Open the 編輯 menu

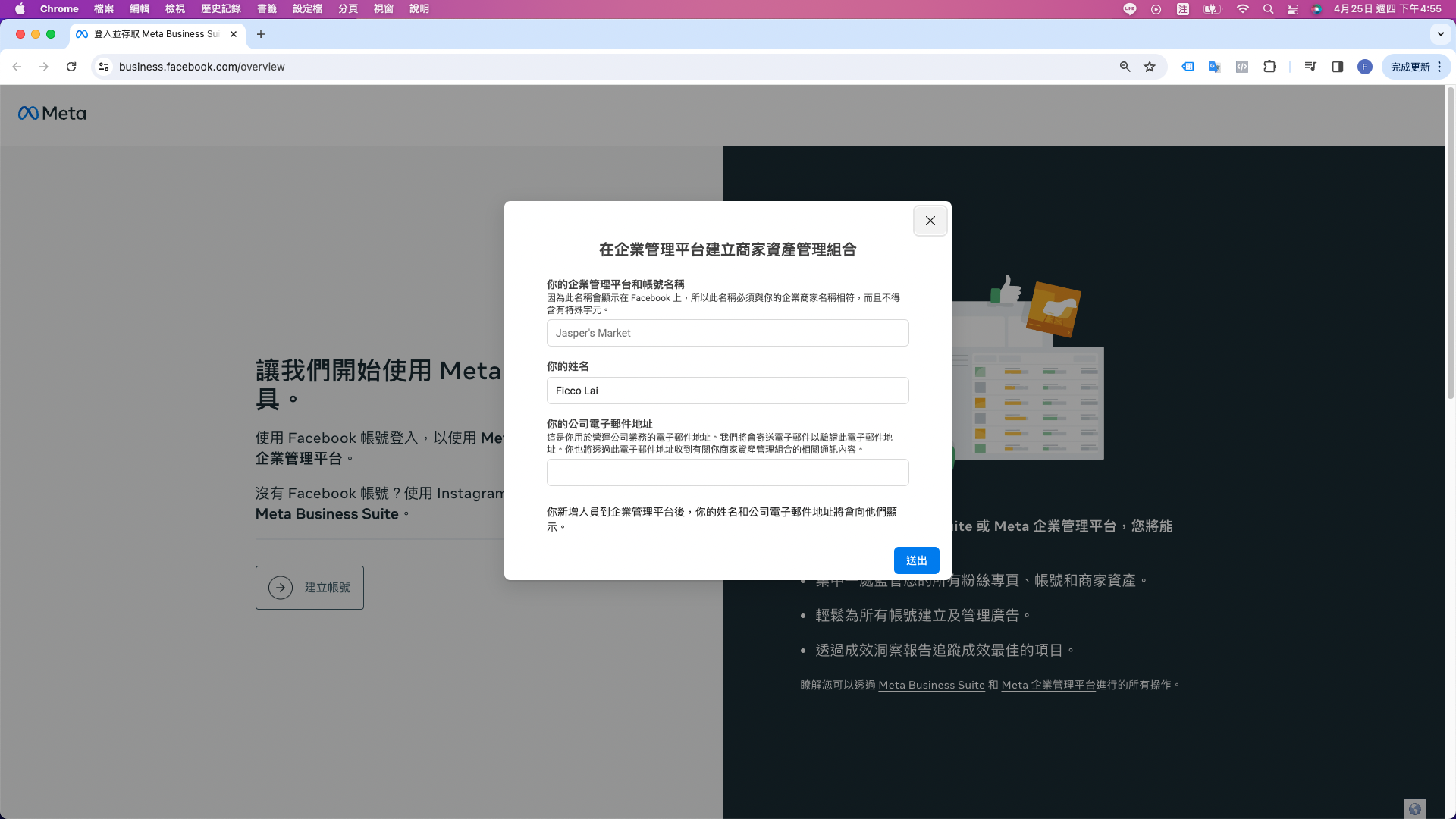140,9
